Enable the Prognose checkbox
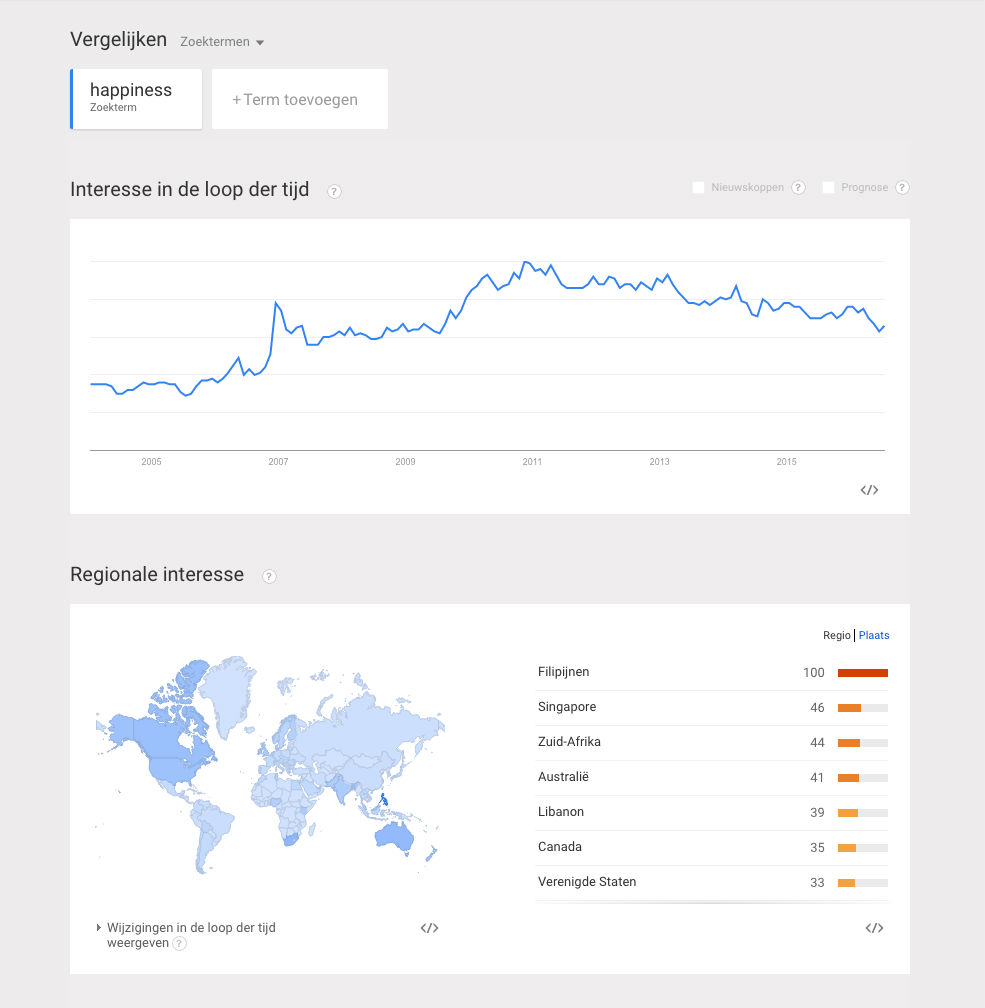 (828, 188)
